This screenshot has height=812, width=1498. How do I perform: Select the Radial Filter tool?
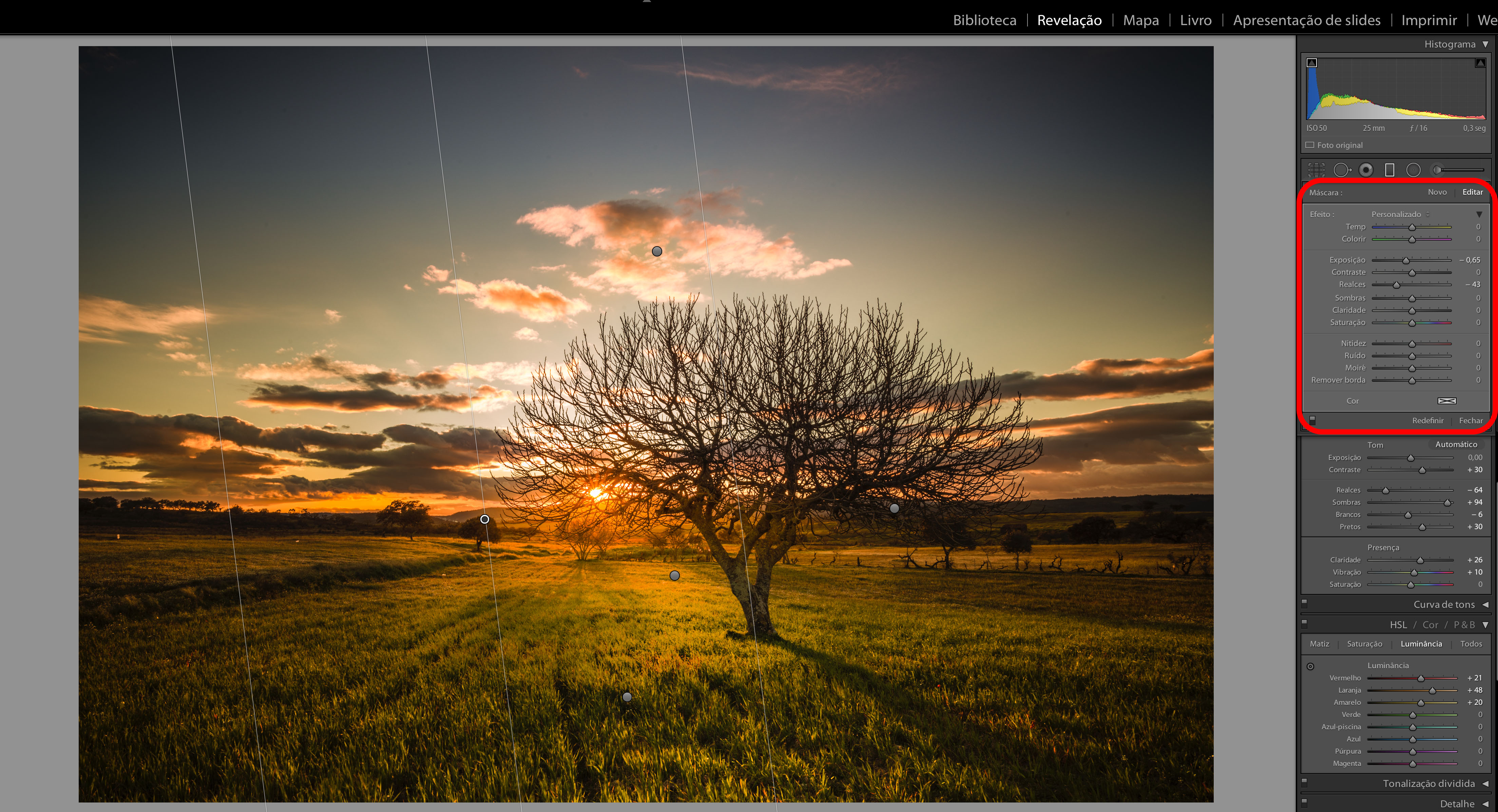(x=1413, y=170)
